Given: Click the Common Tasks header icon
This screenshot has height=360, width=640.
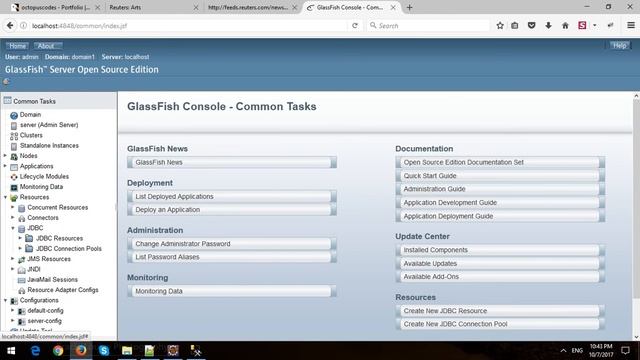Looking at the screenshot, I should [7, 100].
